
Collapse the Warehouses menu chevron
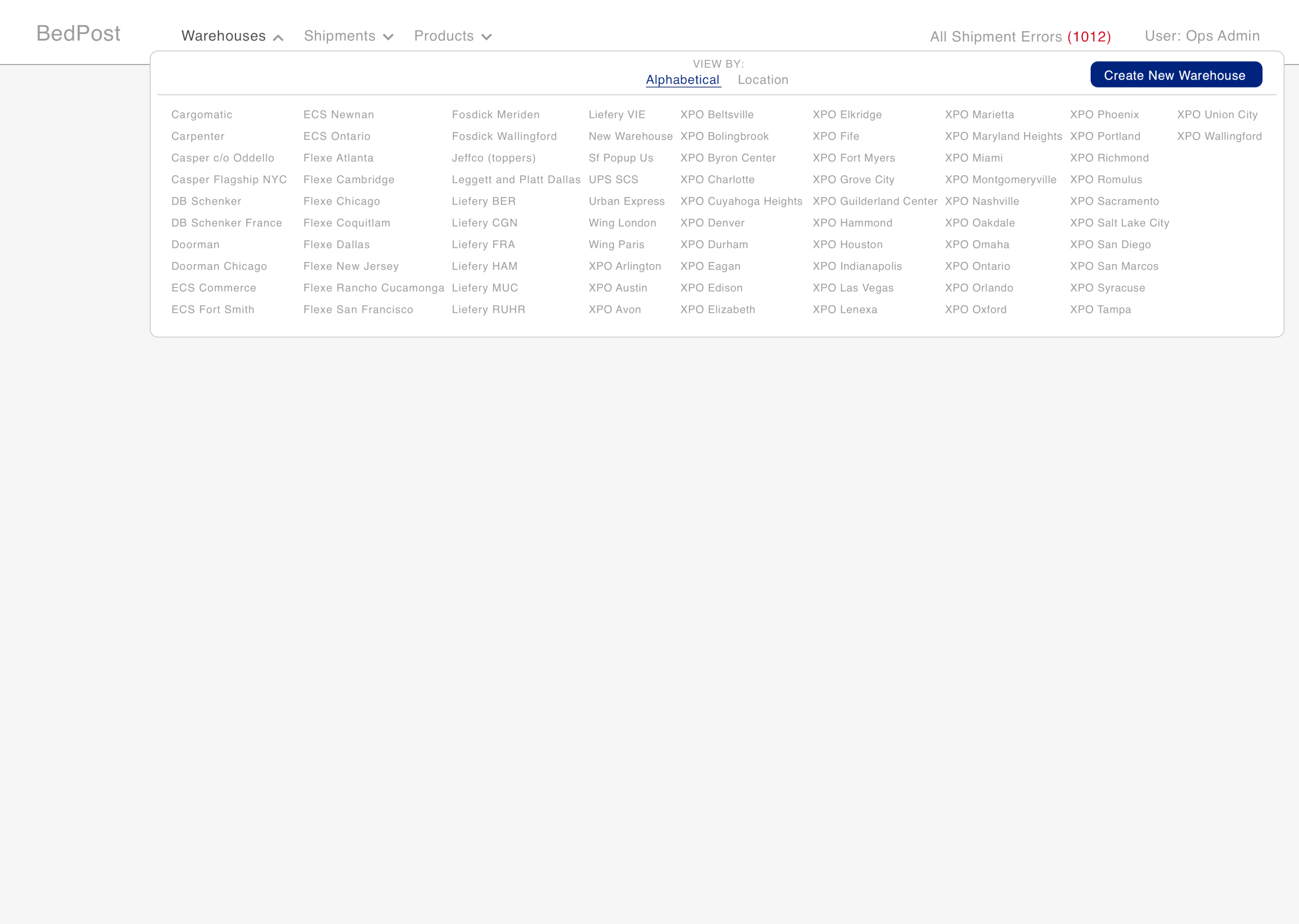278,37
